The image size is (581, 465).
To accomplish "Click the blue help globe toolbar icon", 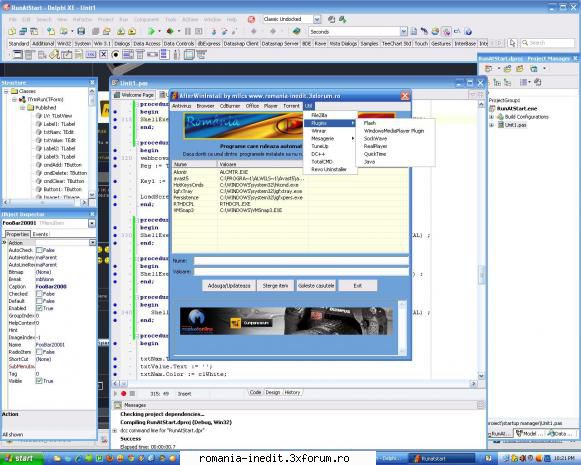I will point(468,31).
